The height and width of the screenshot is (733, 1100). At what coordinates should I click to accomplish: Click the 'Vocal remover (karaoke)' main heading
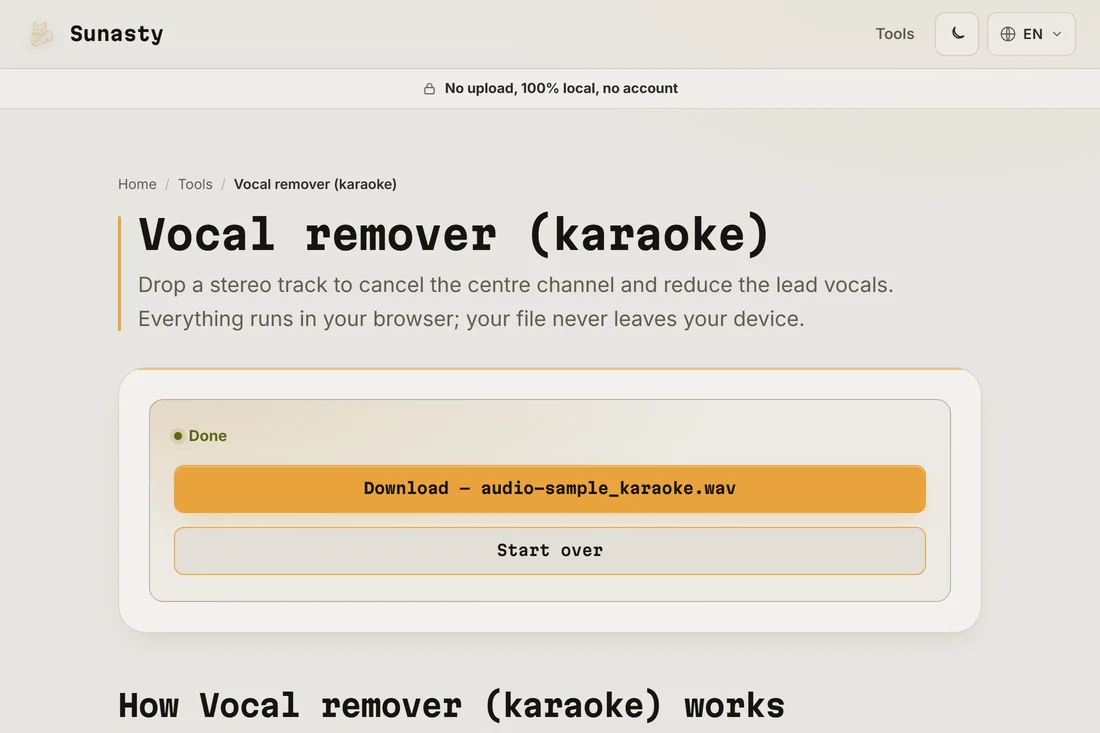[455, 234]
